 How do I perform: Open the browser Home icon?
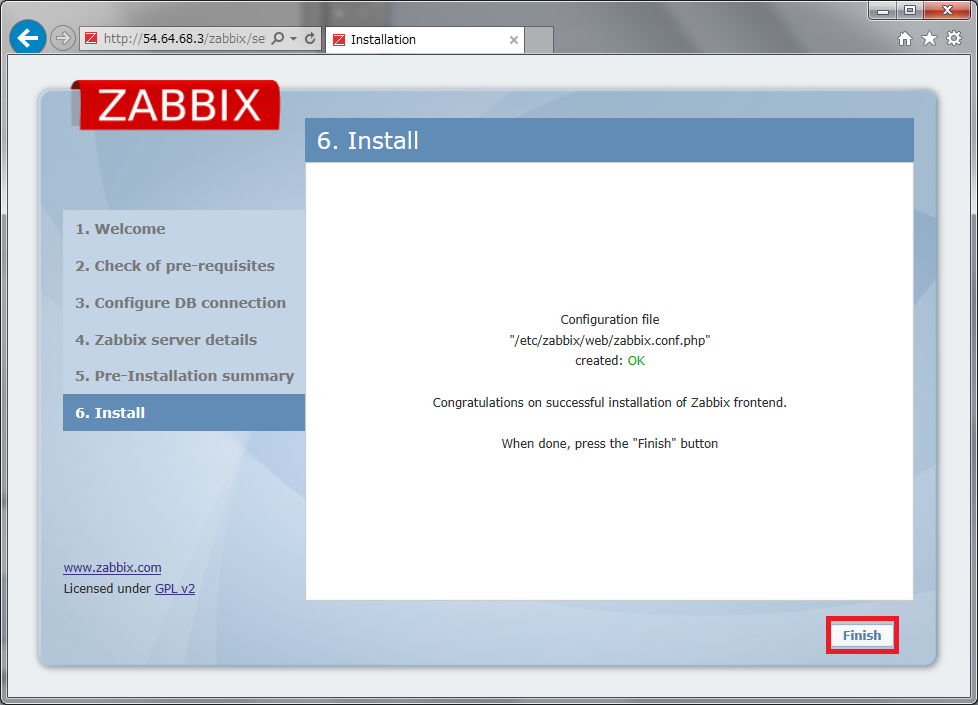click(x=905, y=39)
